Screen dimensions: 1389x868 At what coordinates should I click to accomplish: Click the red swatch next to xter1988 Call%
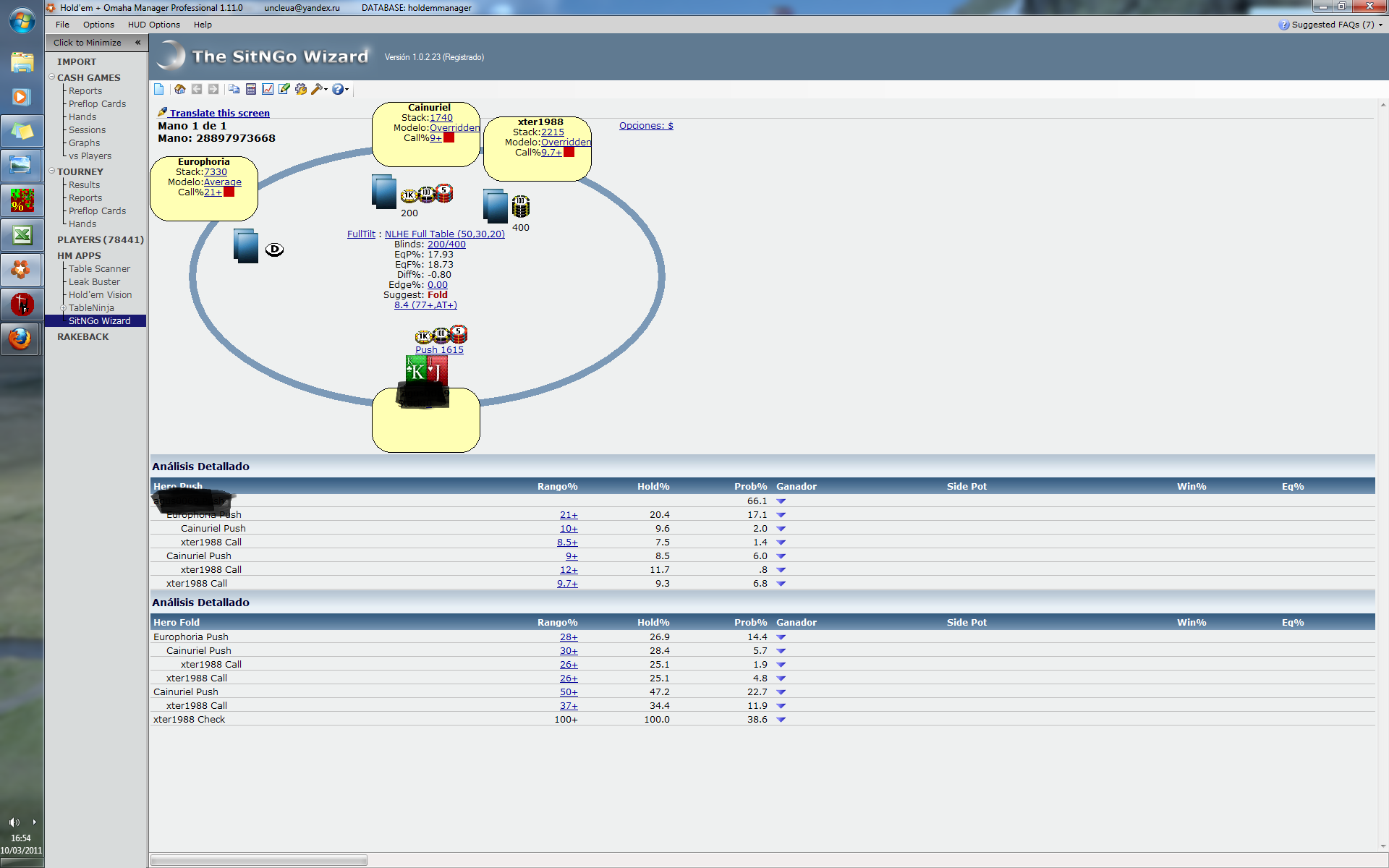[569, 152]
